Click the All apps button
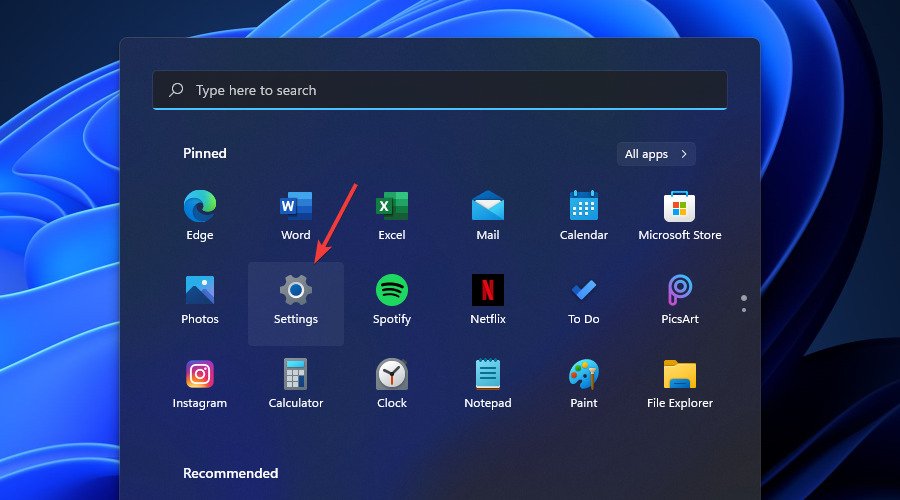900x500 pixels. pyautogui.click(x=656, y=154)
